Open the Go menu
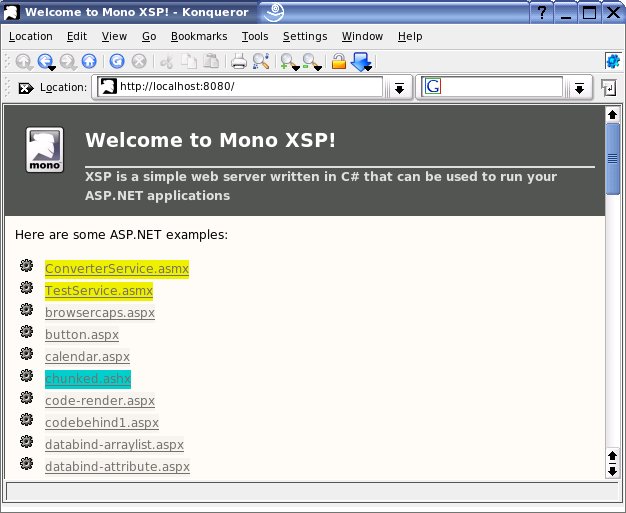 (149, 36)
